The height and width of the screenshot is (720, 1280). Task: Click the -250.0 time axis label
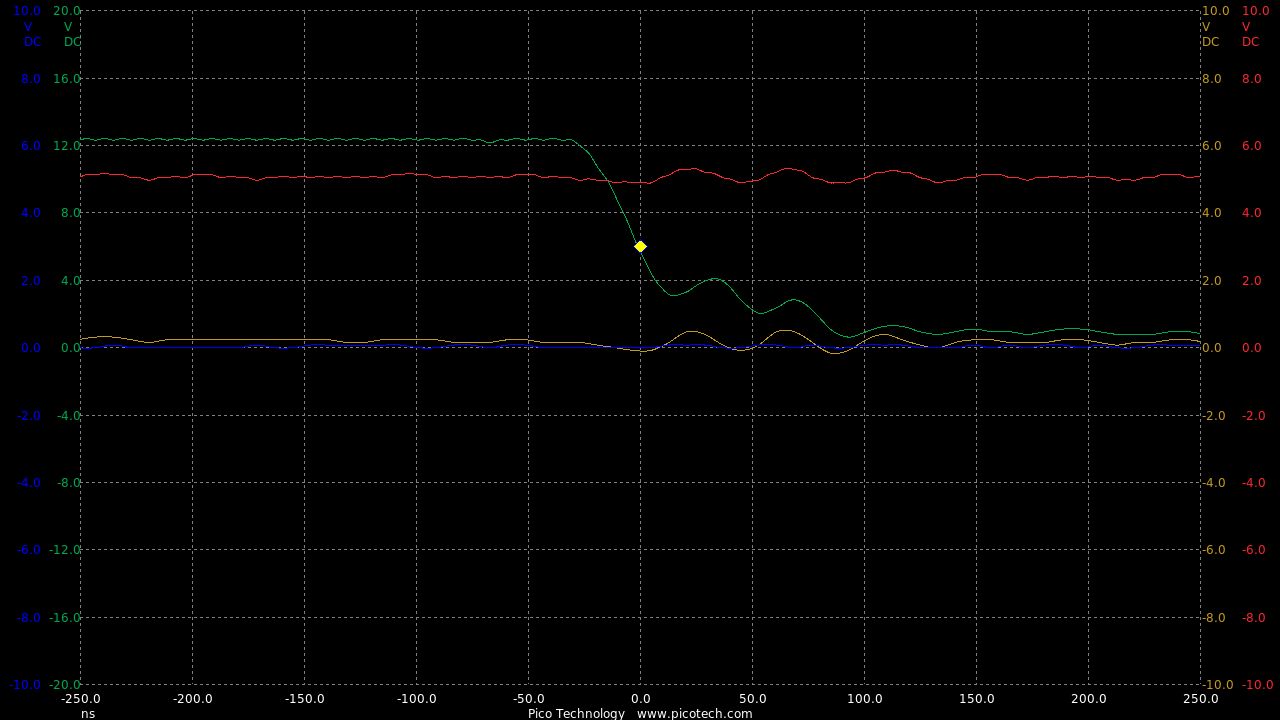[x=80, y=699]
